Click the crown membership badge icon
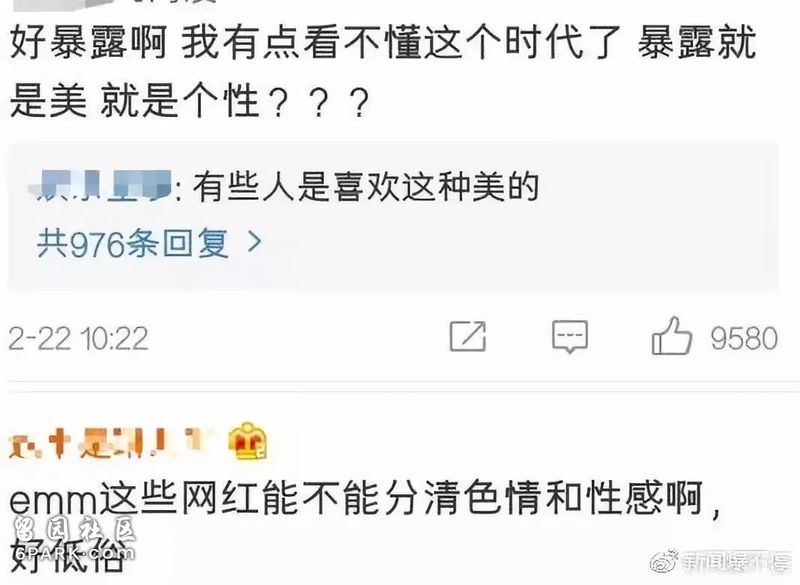The width and height of the screenshot is (800, 585). tap(247, 442)
